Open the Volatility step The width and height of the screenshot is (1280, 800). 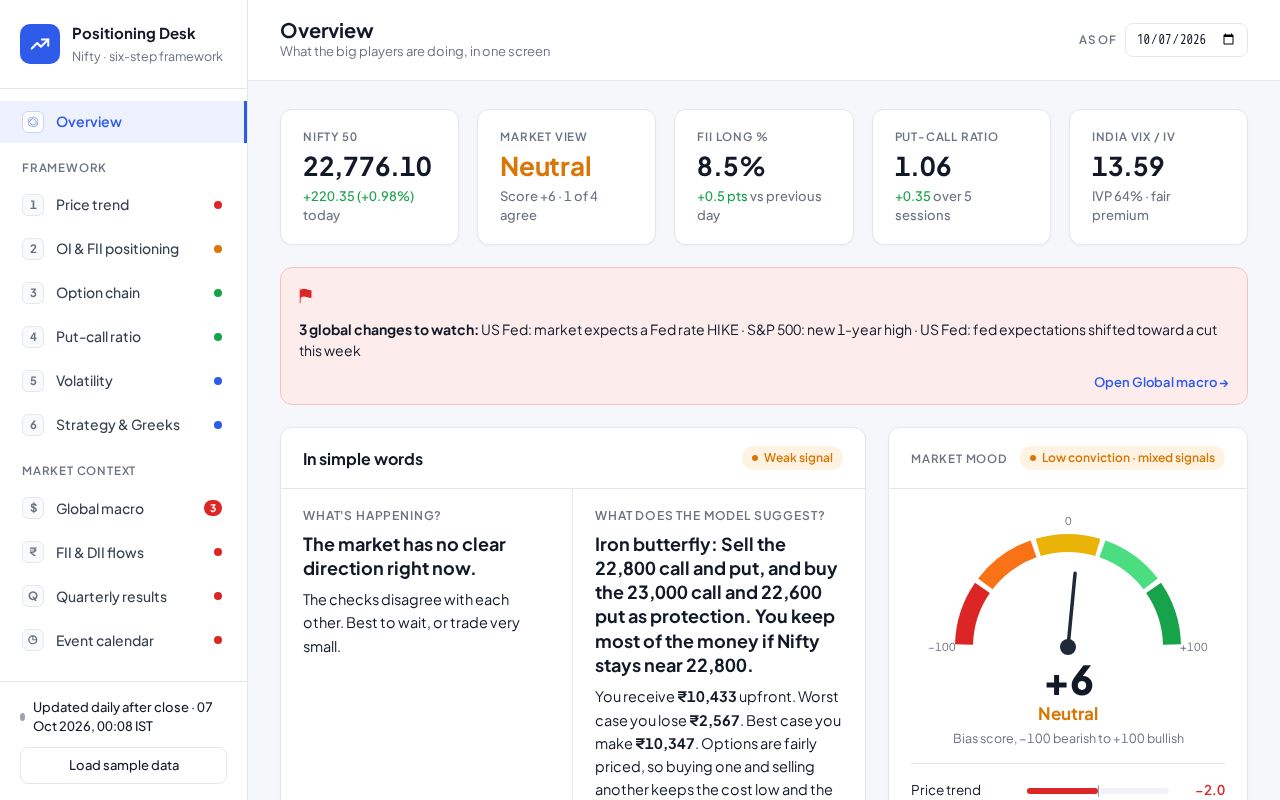click(x=123, y=381)
